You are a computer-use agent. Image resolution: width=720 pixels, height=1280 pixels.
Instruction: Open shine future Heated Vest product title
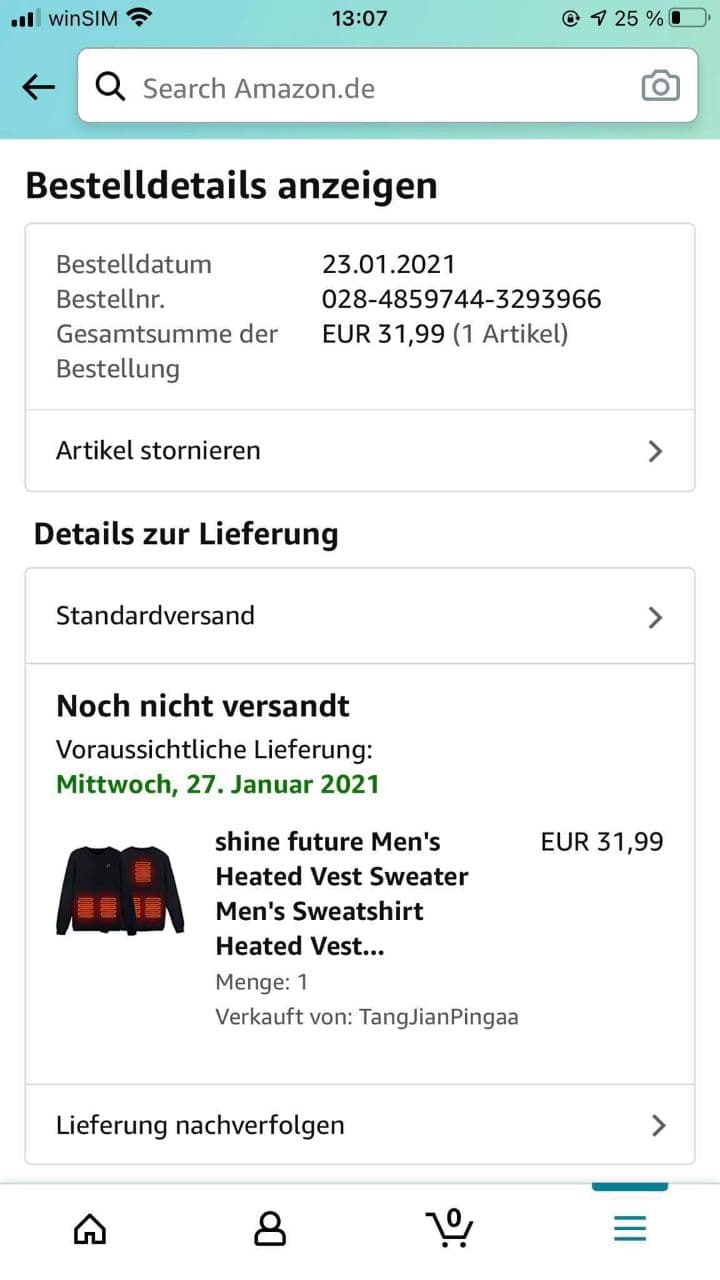[x=341, y=893]
